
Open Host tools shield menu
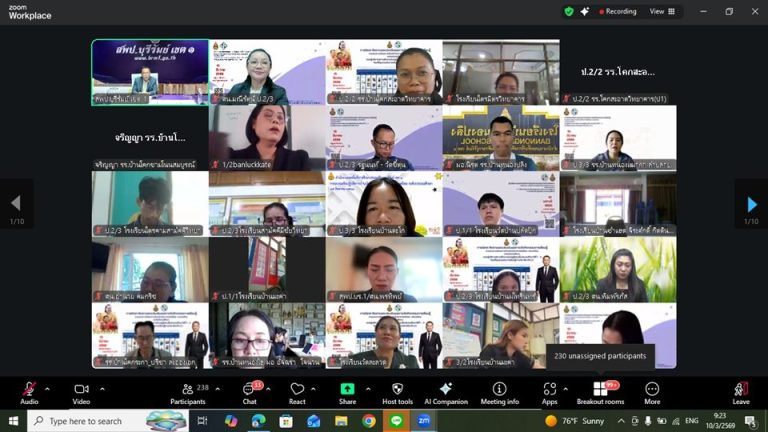[x=397, y=391]
